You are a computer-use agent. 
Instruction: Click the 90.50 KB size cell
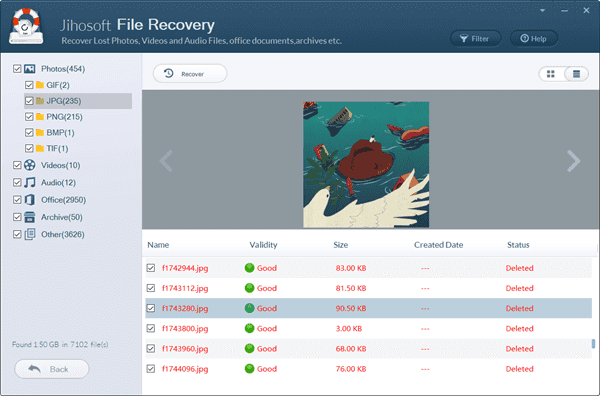pos(351,308)
